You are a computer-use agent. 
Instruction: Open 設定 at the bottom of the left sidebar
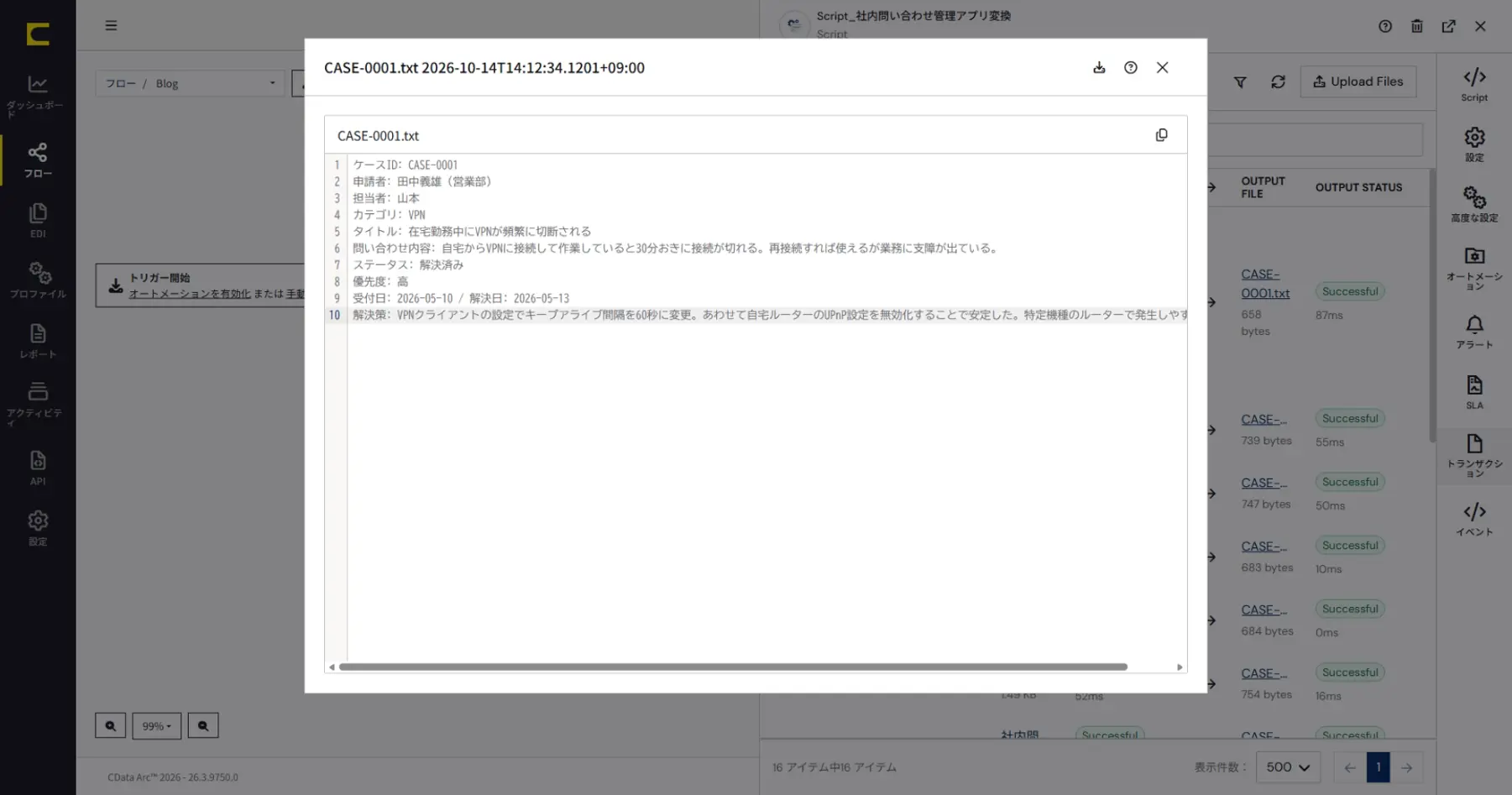(37, 528)
